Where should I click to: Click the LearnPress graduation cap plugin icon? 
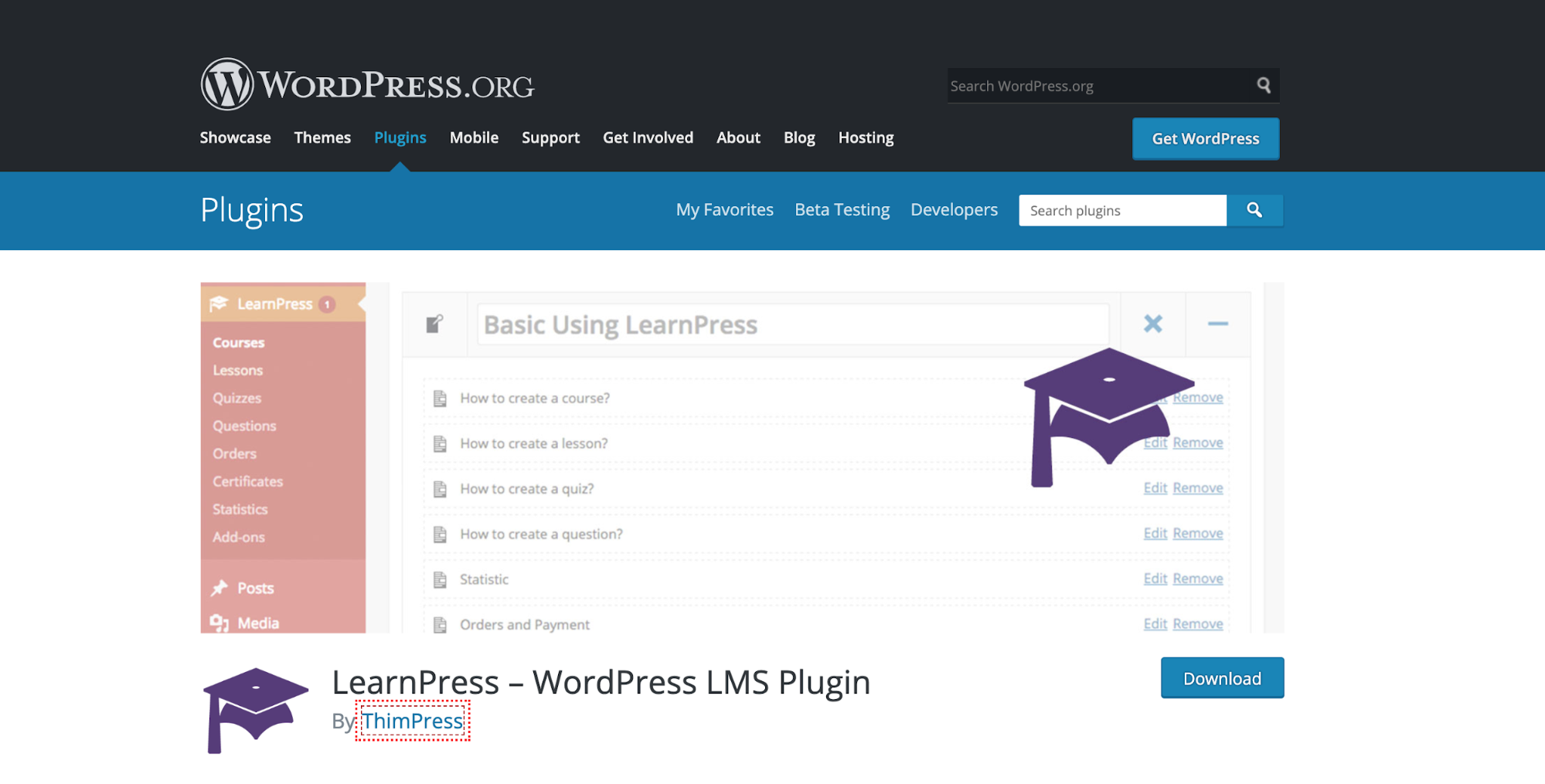255,710
